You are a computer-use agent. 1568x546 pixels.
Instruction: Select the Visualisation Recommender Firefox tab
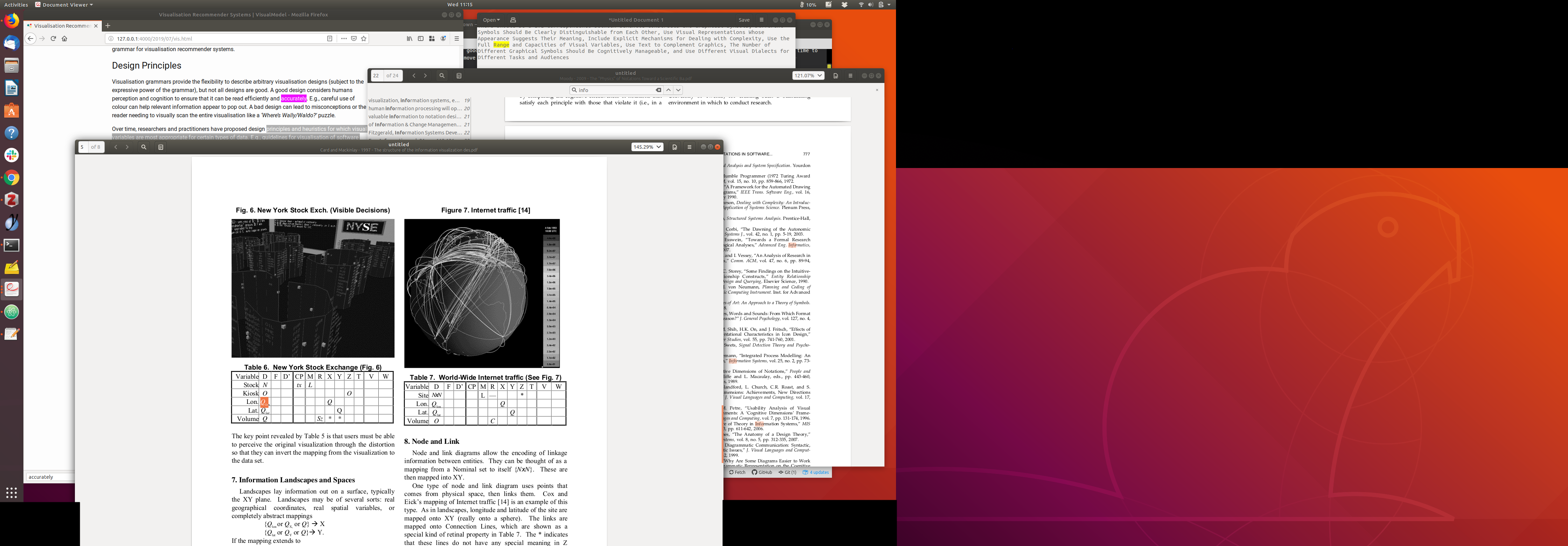pyautogui.click(x=61, y=26)
